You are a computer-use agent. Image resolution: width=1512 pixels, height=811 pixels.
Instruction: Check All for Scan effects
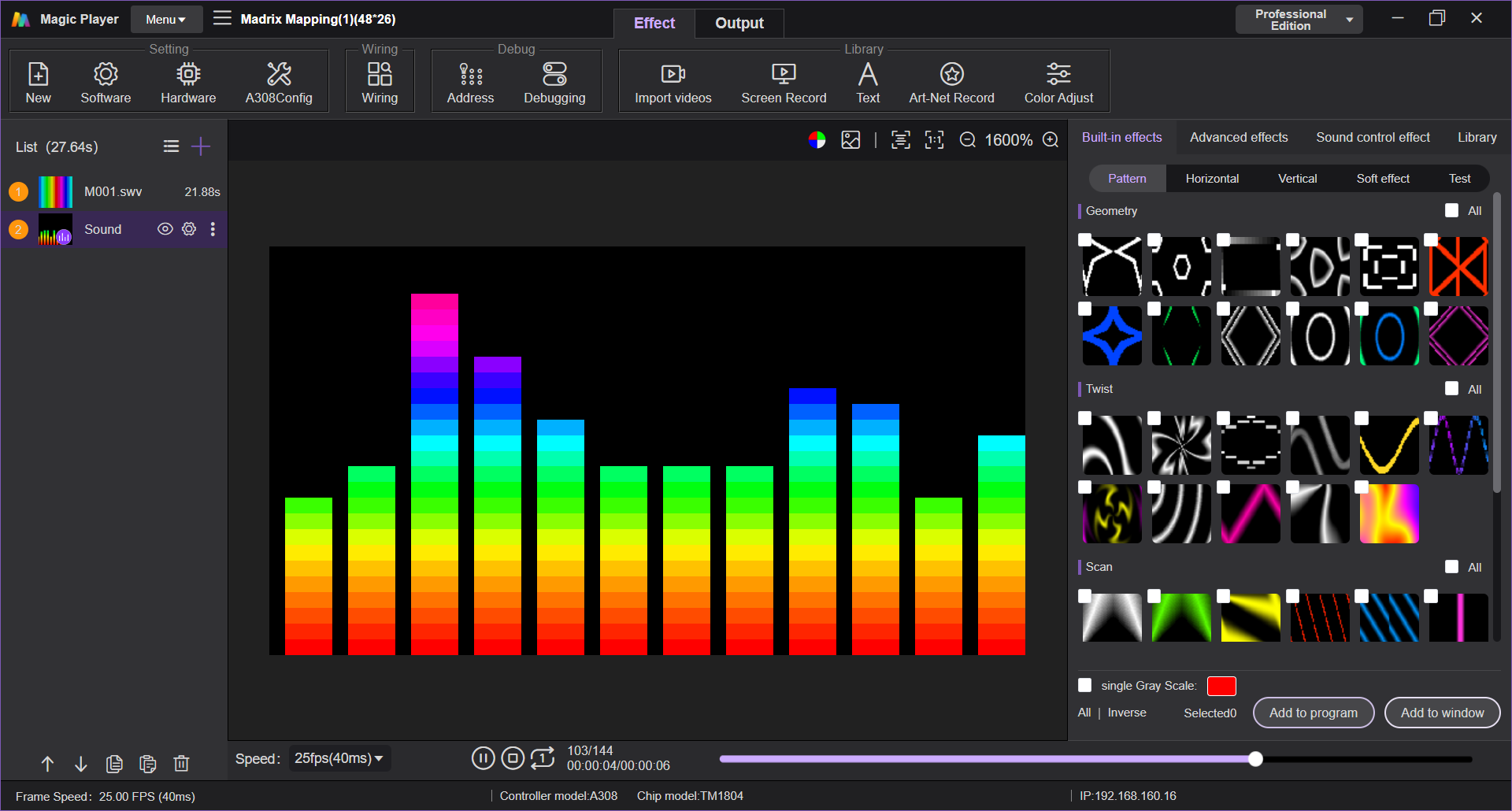[x=1451, y=566]
